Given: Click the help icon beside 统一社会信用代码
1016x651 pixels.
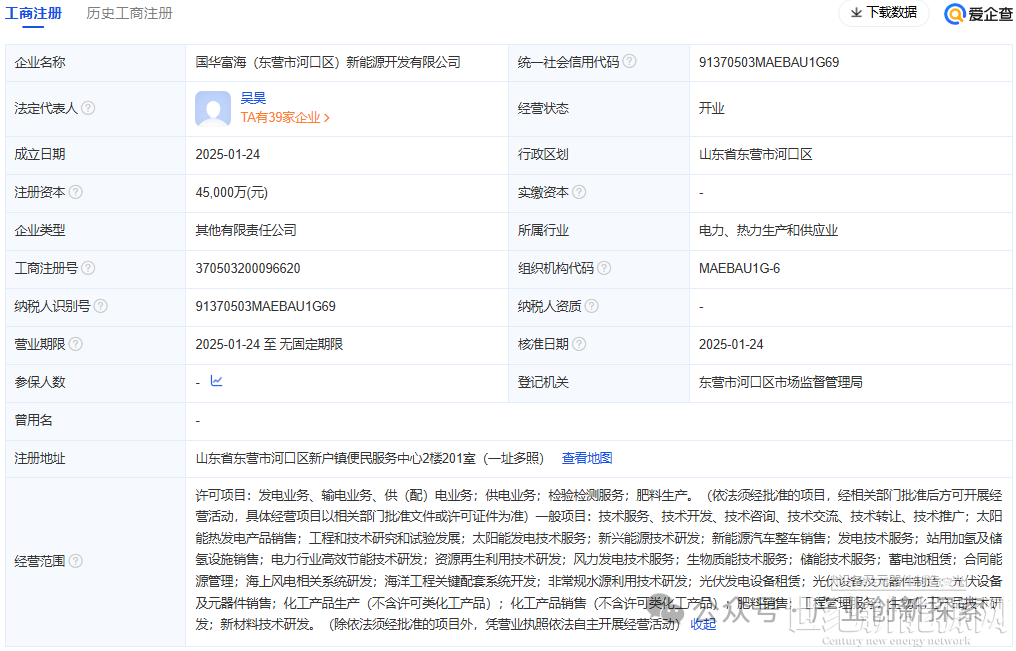Looking at the screenshot, I should pyautogui.click(x=629, y=62).
